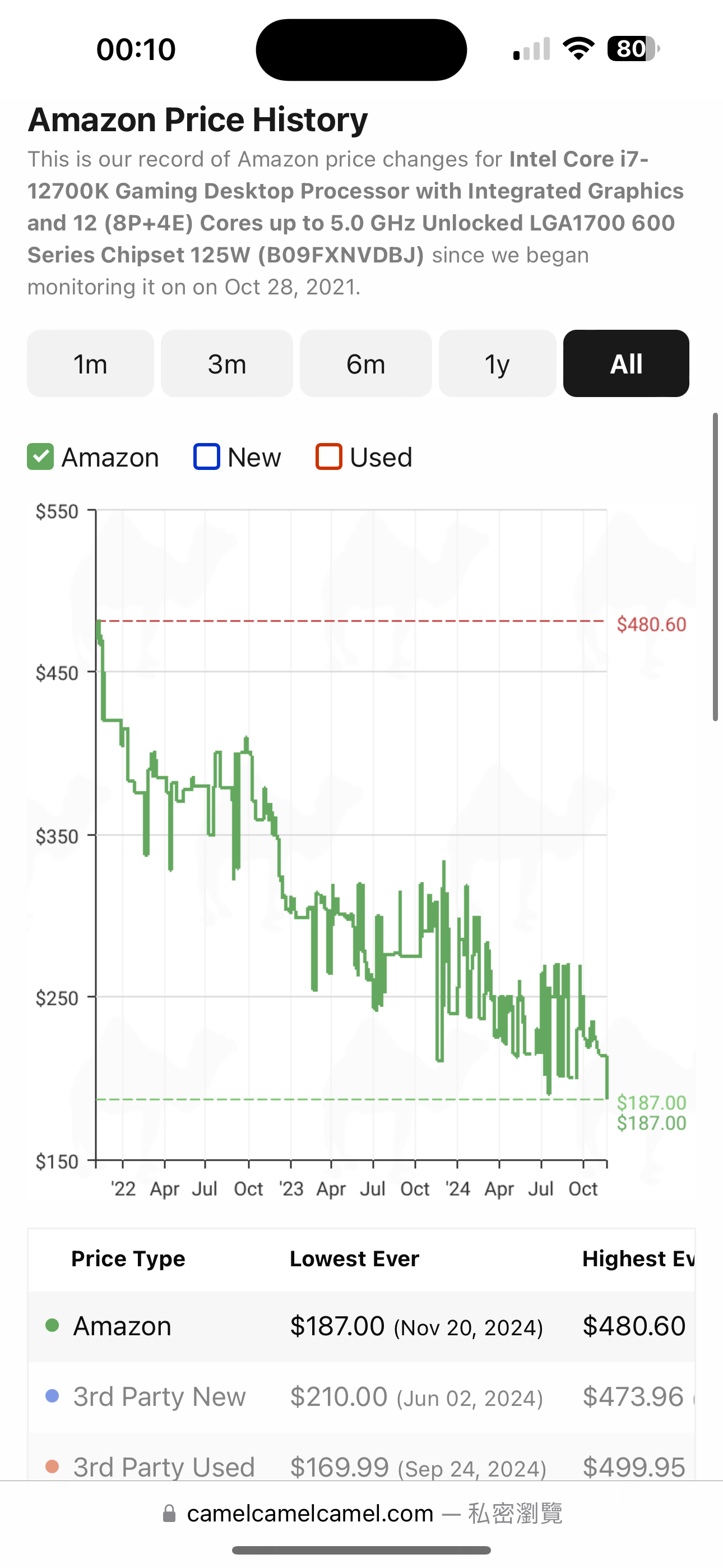Screen dimensions: 723x1568
Task: Tap the green Amazon row dot
Action: pyautogui.click(x=52, y=1325)
